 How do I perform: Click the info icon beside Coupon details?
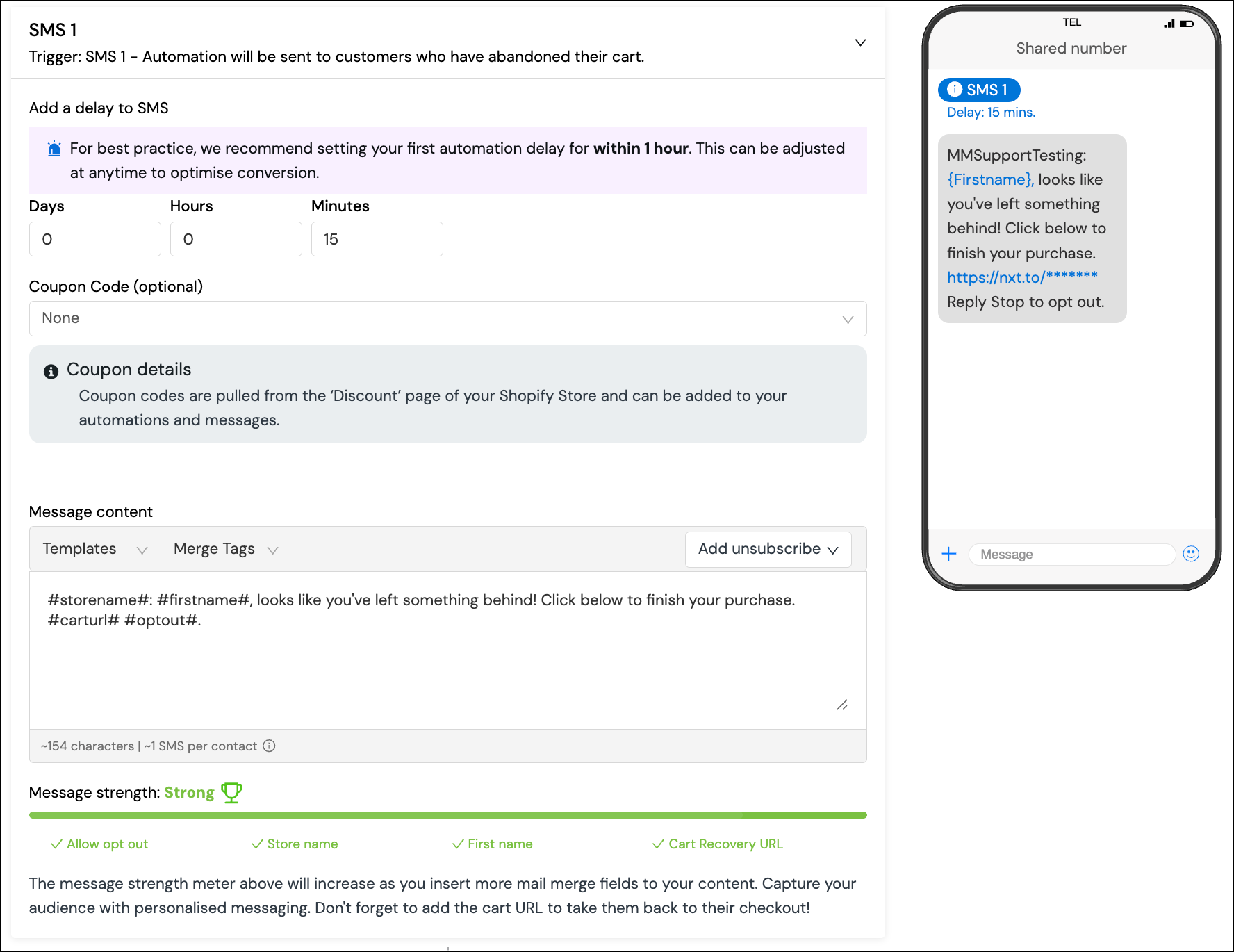tap(50, 370)
